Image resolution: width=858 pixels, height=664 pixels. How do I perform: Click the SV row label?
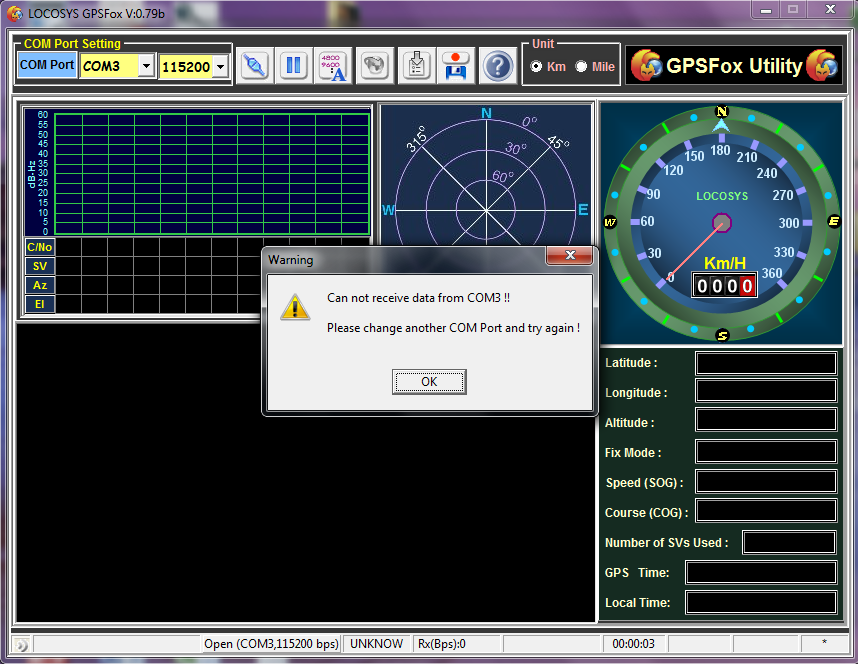(x=39, y=266)
